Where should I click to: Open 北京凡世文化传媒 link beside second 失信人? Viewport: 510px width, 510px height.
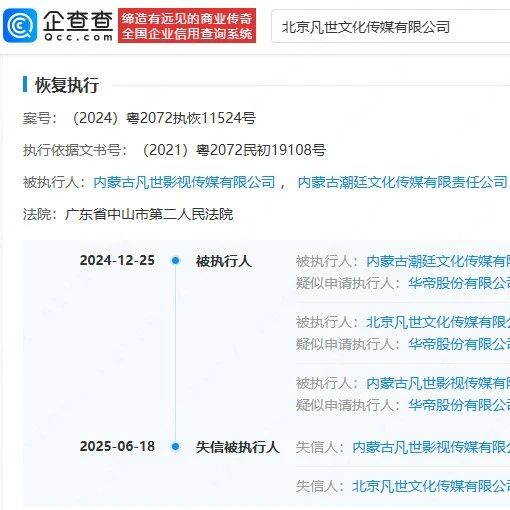tap(431, 486)
